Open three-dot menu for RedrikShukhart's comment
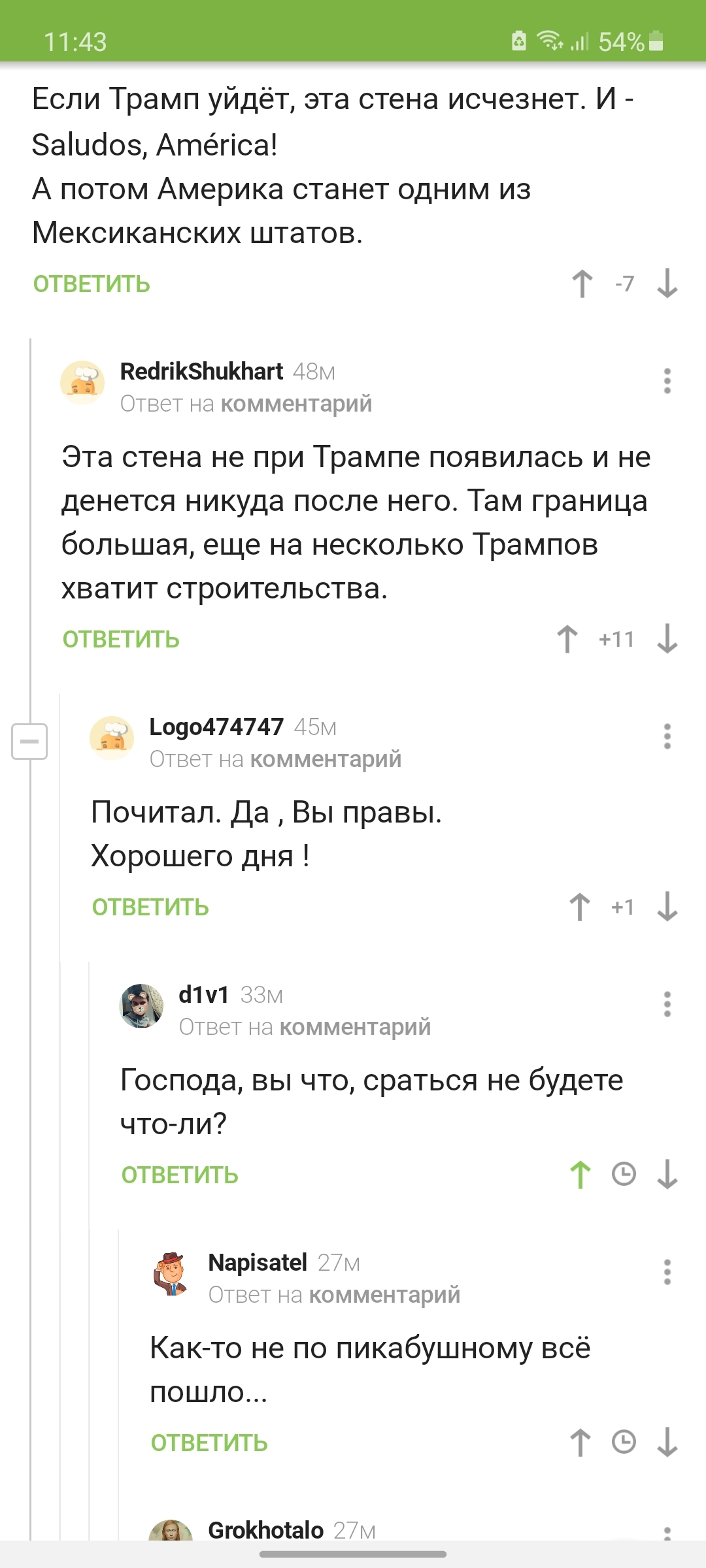The width and height of the screenshot is (706, 1568). coord(667,381)
